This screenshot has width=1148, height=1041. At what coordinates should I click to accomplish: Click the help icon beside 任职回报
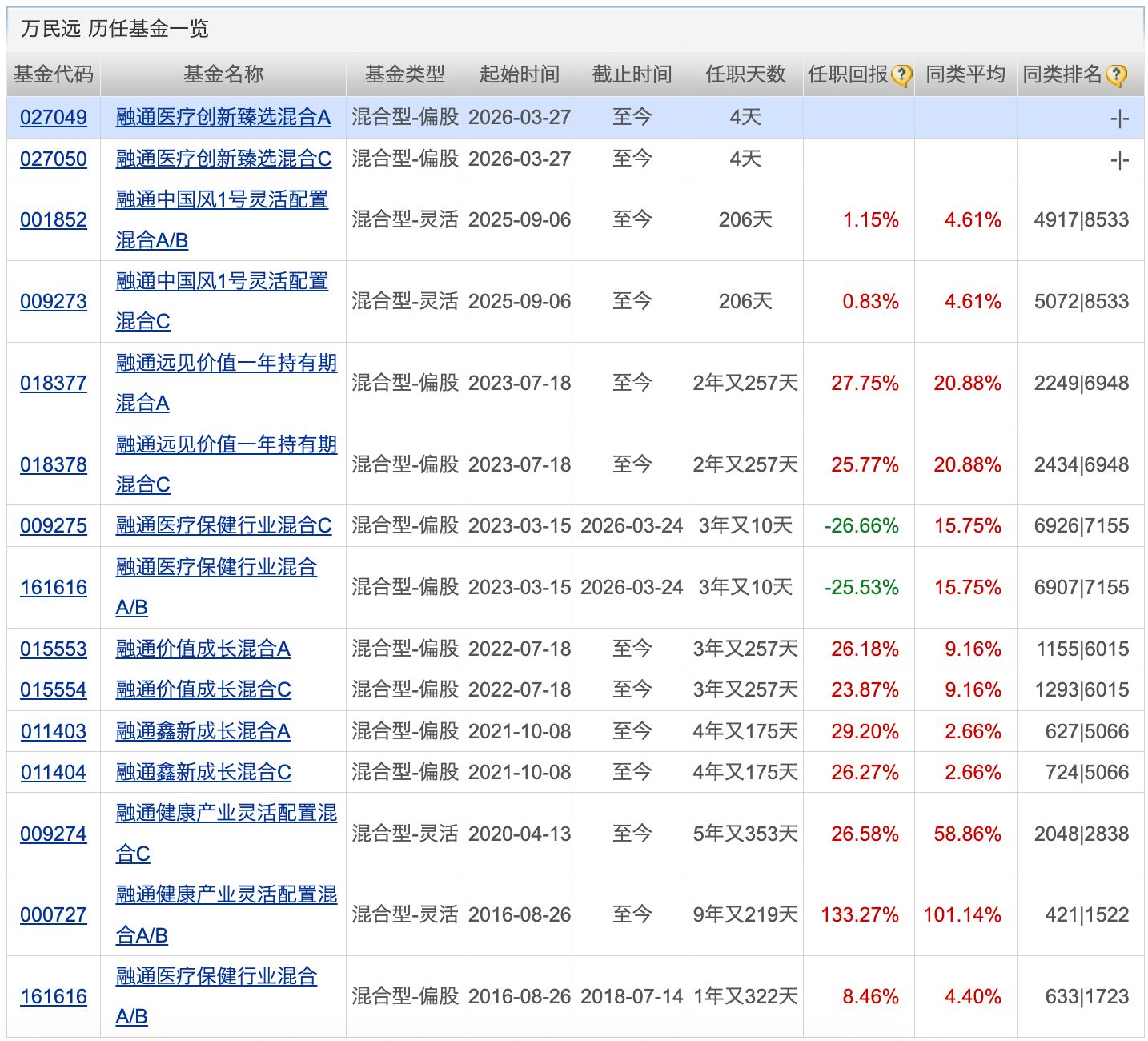(x=901, y=76)
